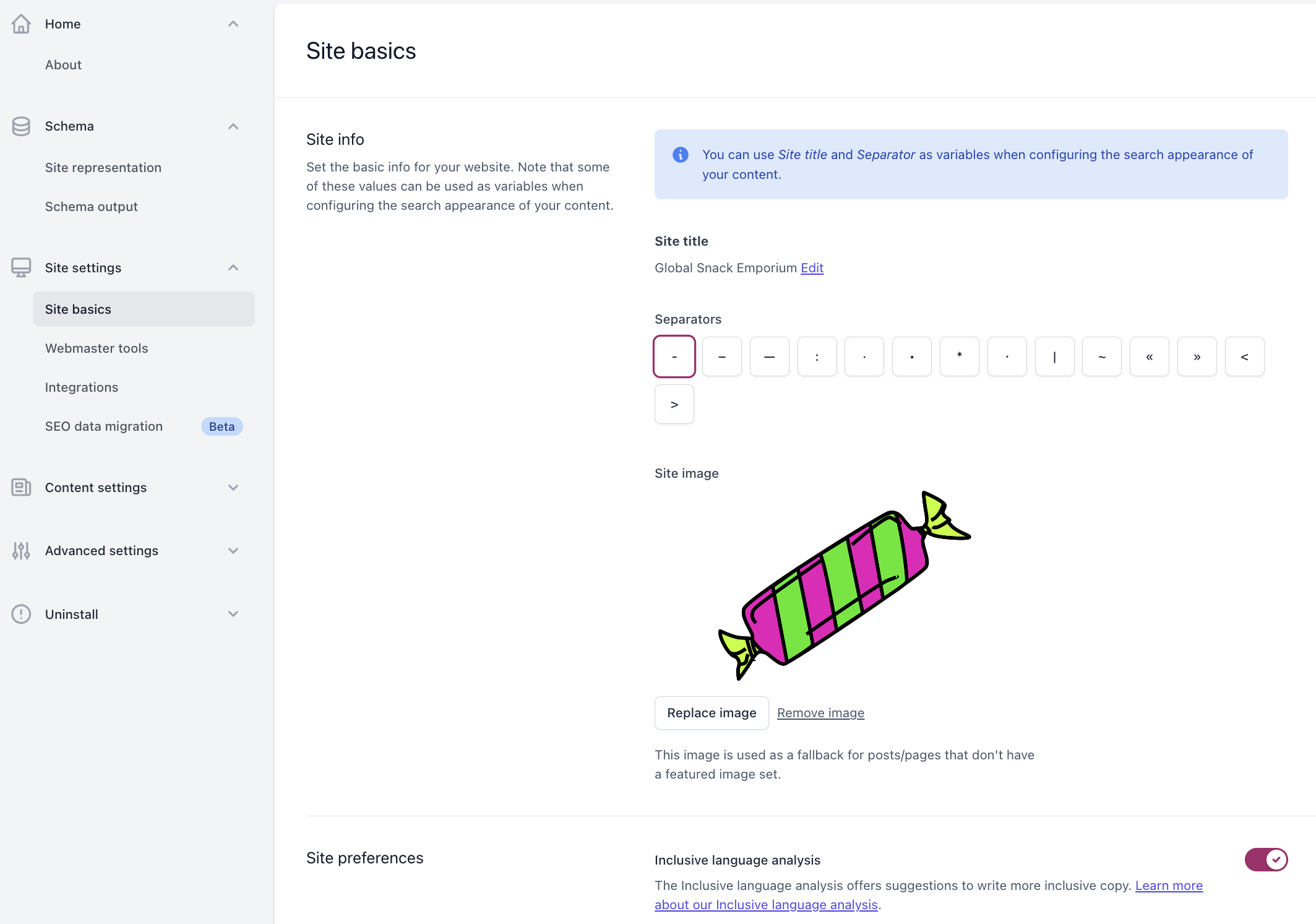Image resolution: width=1316 pixels, height=924 pixels.
Task: Select the asterisk separator option
Action: (x=959, y=356)
